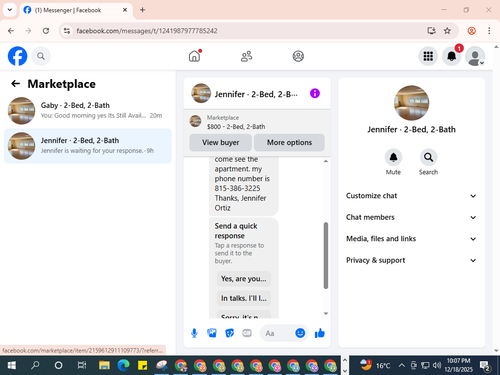Open the Facebook search magnifier icon
Image resolution: width=500 pixels, height=375 pixels.
41,56
